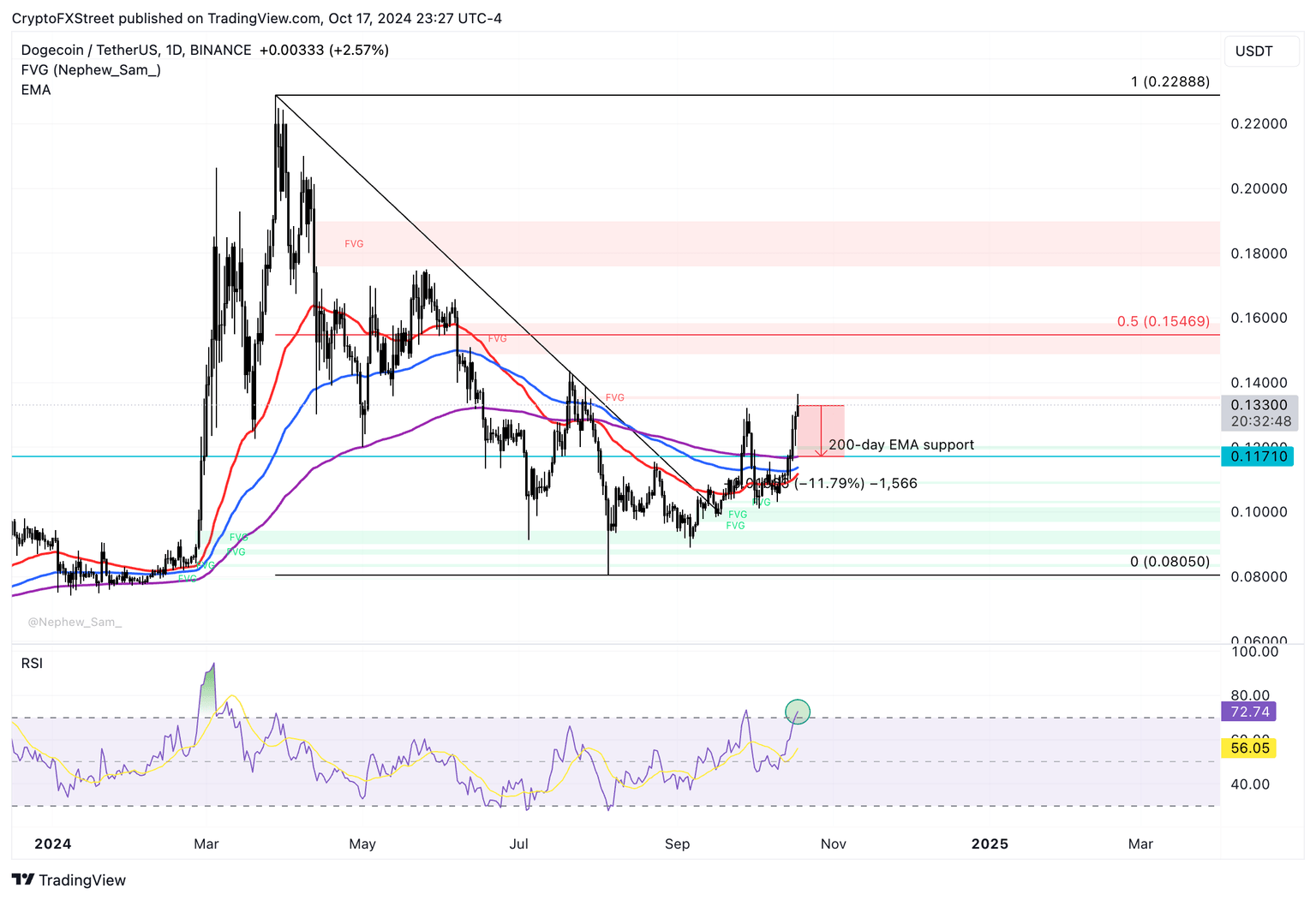
Task: Click the @Nephew_Sam_ watermark text
Action: 75,623
